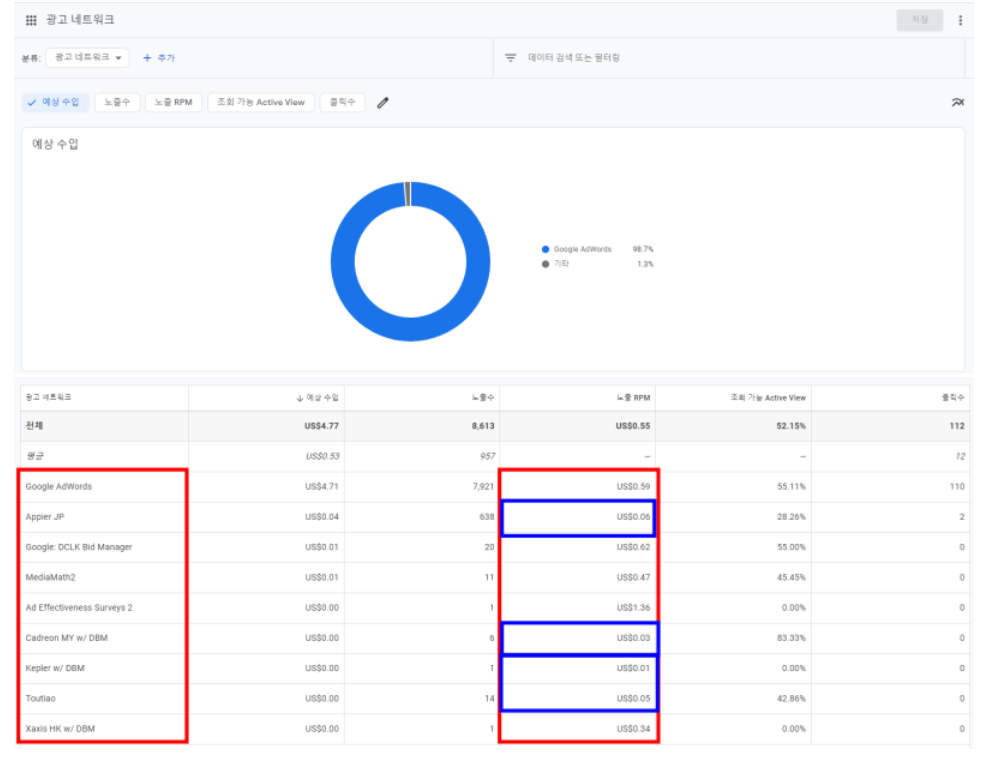990x759 pixels.
Task: Click the plus icon next to 추가
Action: pyautogui.click(x=147, y=57)
